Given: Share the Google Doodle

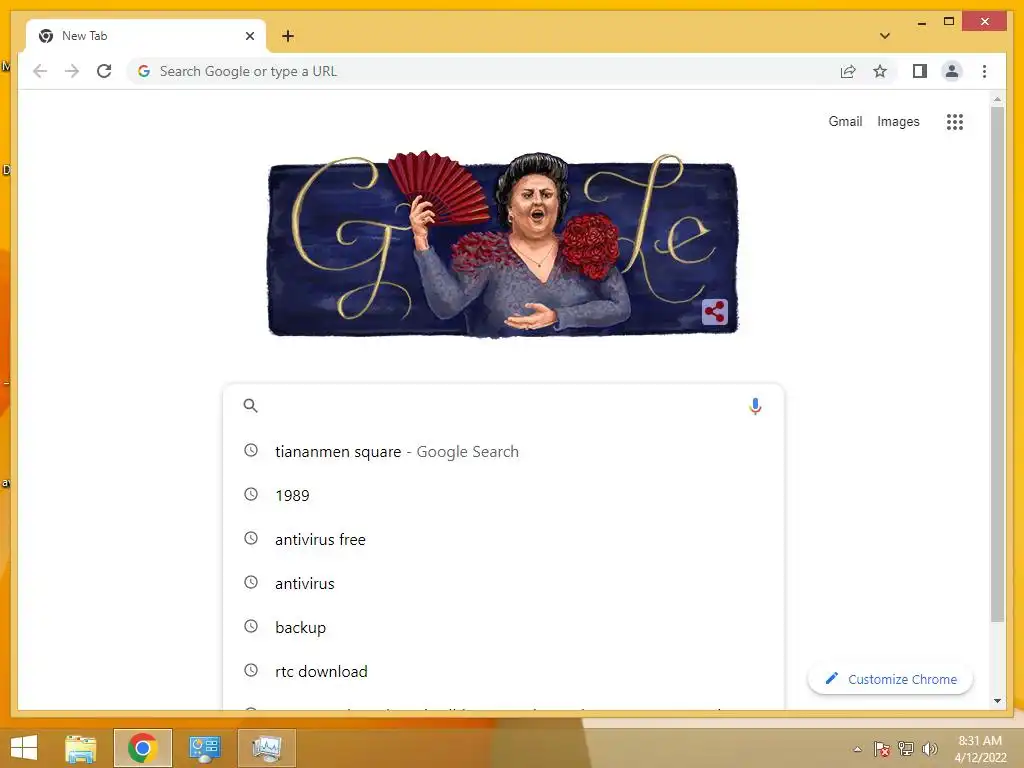Looking at the screenshot, I should (x=714, y=312).
